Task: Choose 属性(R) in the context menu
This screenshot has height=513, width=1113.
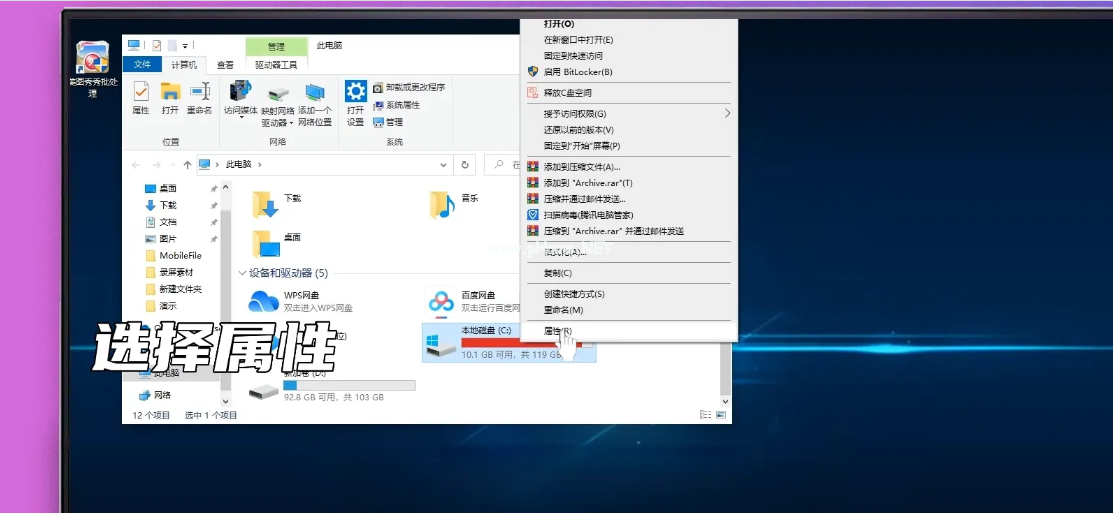Action: (x=557, y=330)
